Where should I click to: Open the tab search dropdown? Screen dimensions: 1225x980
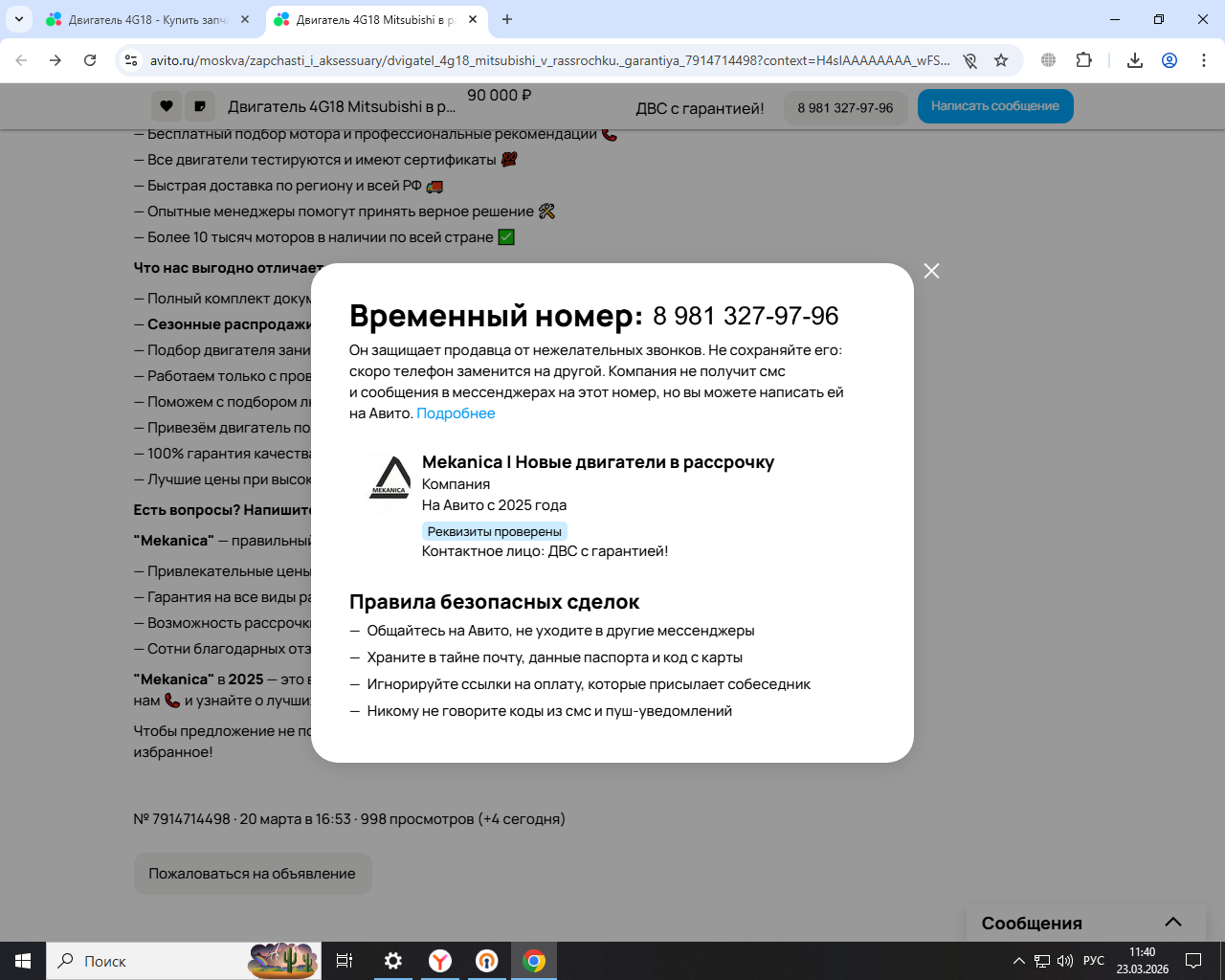point(18,19)
